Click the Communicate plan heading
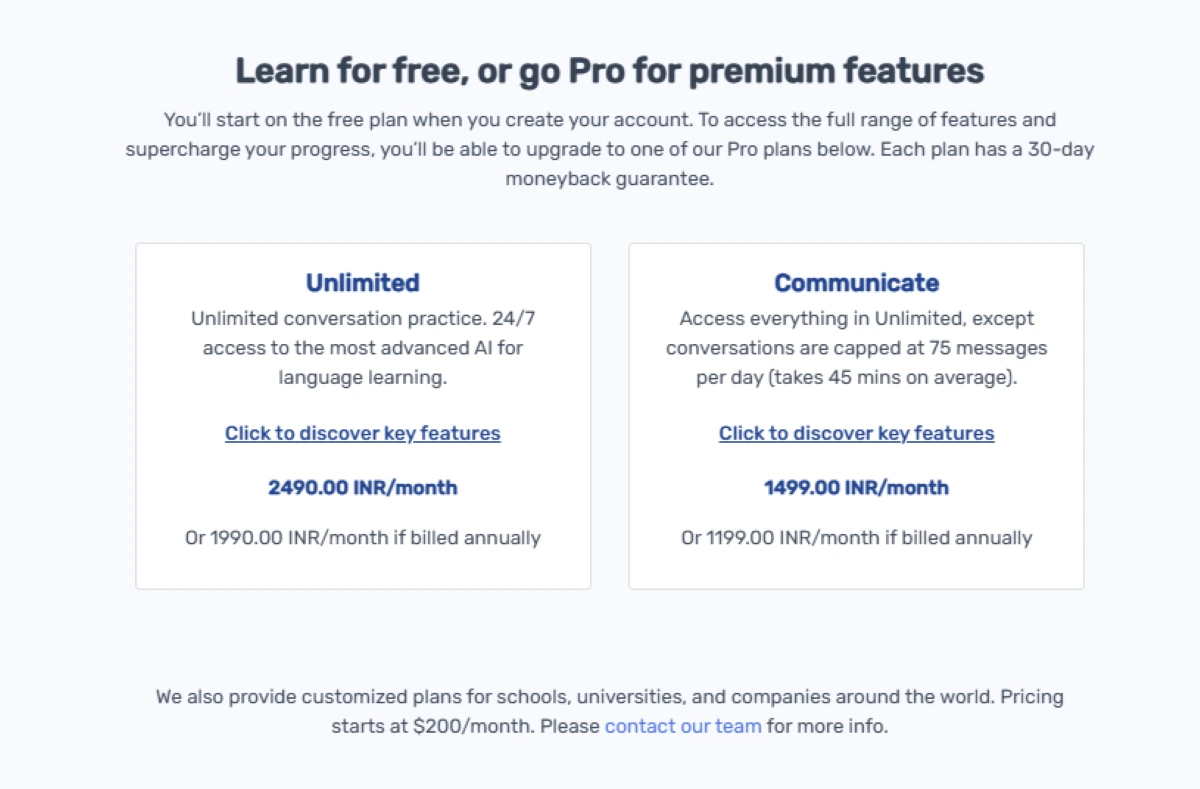 (856, 283)
